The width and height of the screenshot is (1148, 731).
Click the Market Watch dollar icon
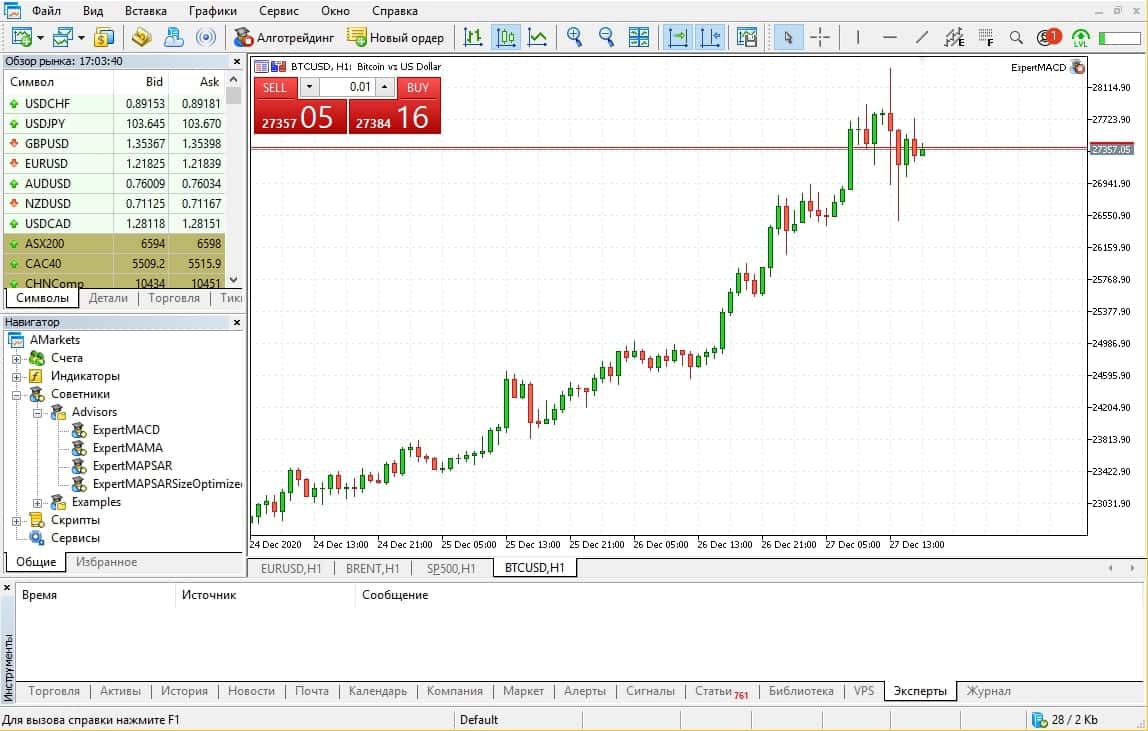(105, 37)
